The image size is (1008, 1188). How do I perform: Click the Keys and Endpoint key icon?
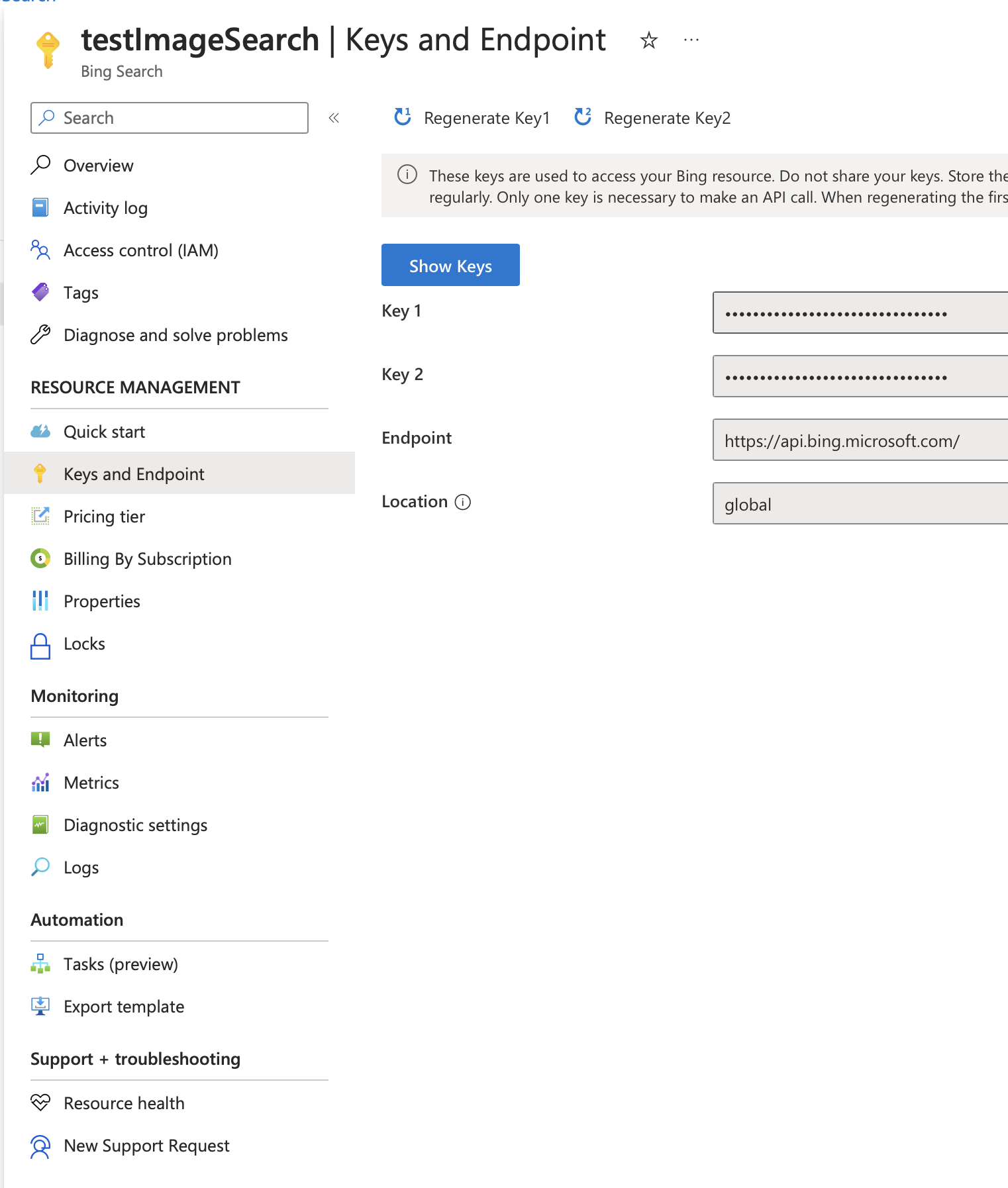(40, 473)
